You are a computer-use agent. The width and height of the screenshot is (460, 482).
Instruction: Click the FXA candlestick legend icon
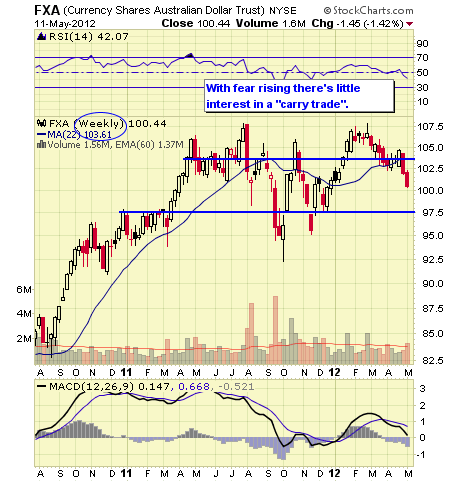(x=41, y=123)
